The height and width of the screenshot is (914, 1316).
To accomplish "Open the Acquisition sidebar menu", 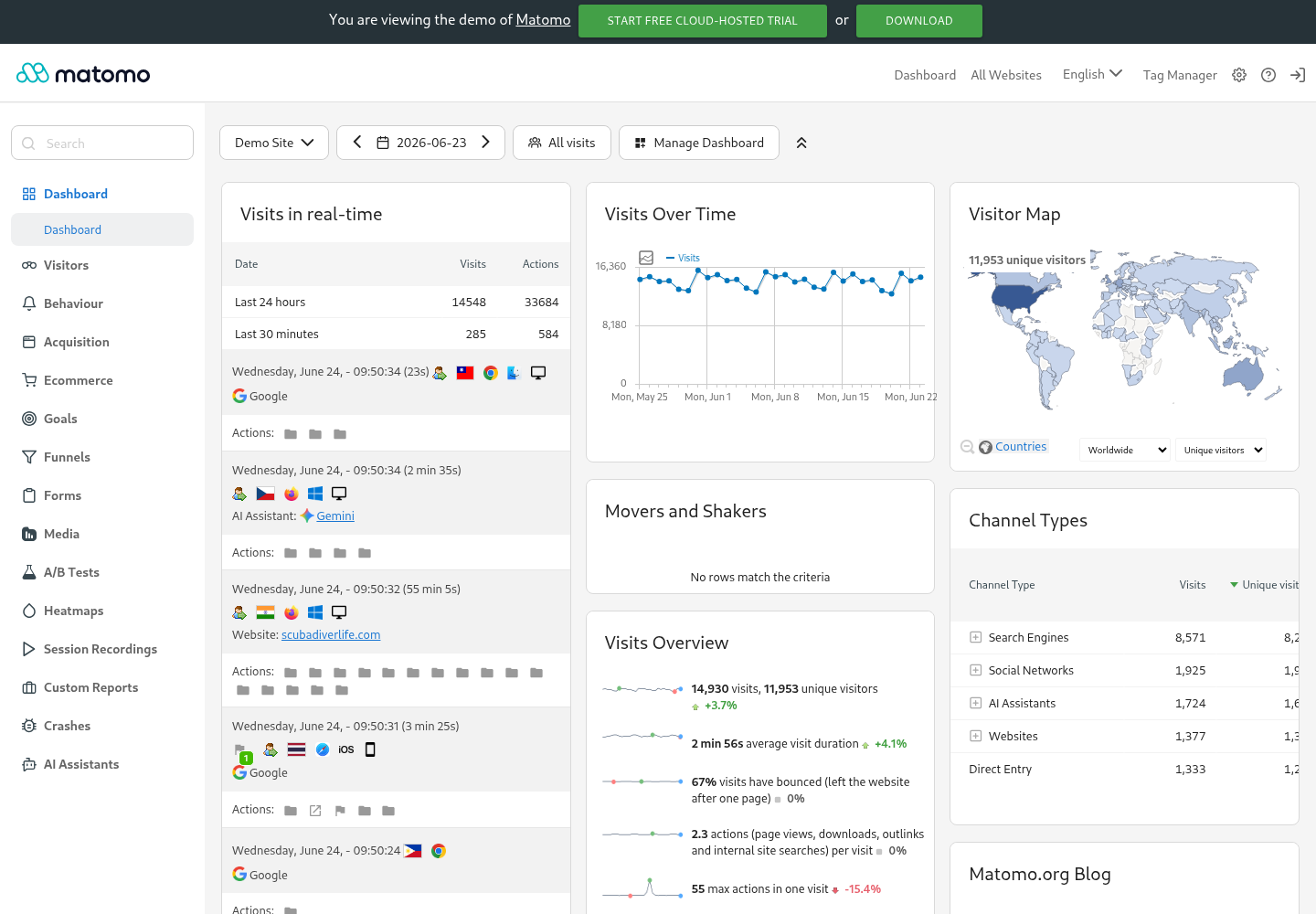I will pyautogui.click(x=102, y=342).
